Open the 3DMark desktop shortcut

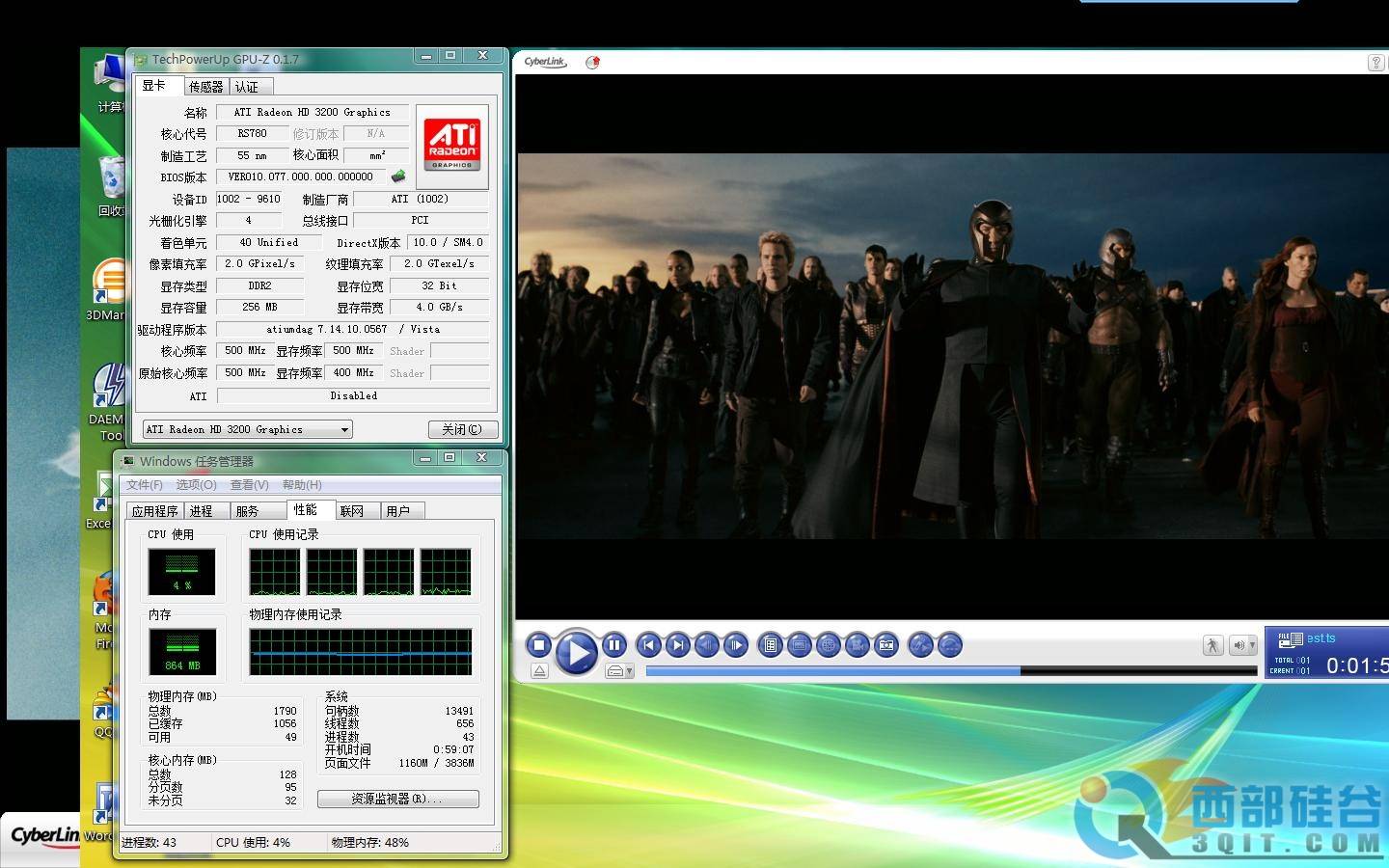pos(107,290)
